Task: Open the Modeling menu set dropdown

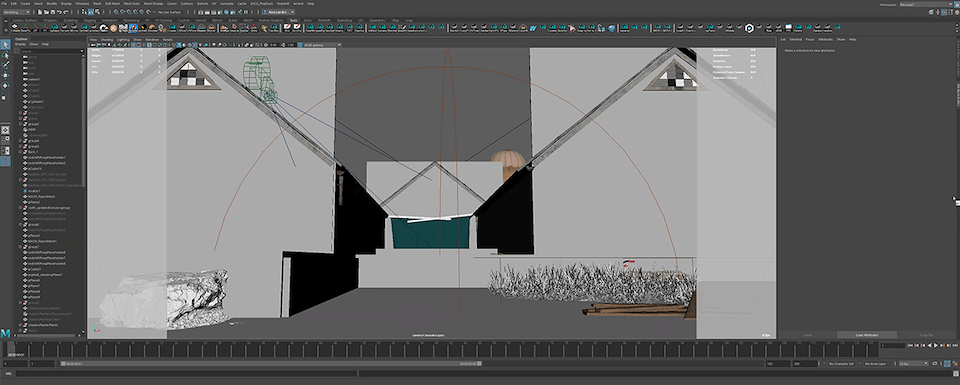Action: [16, 12]
